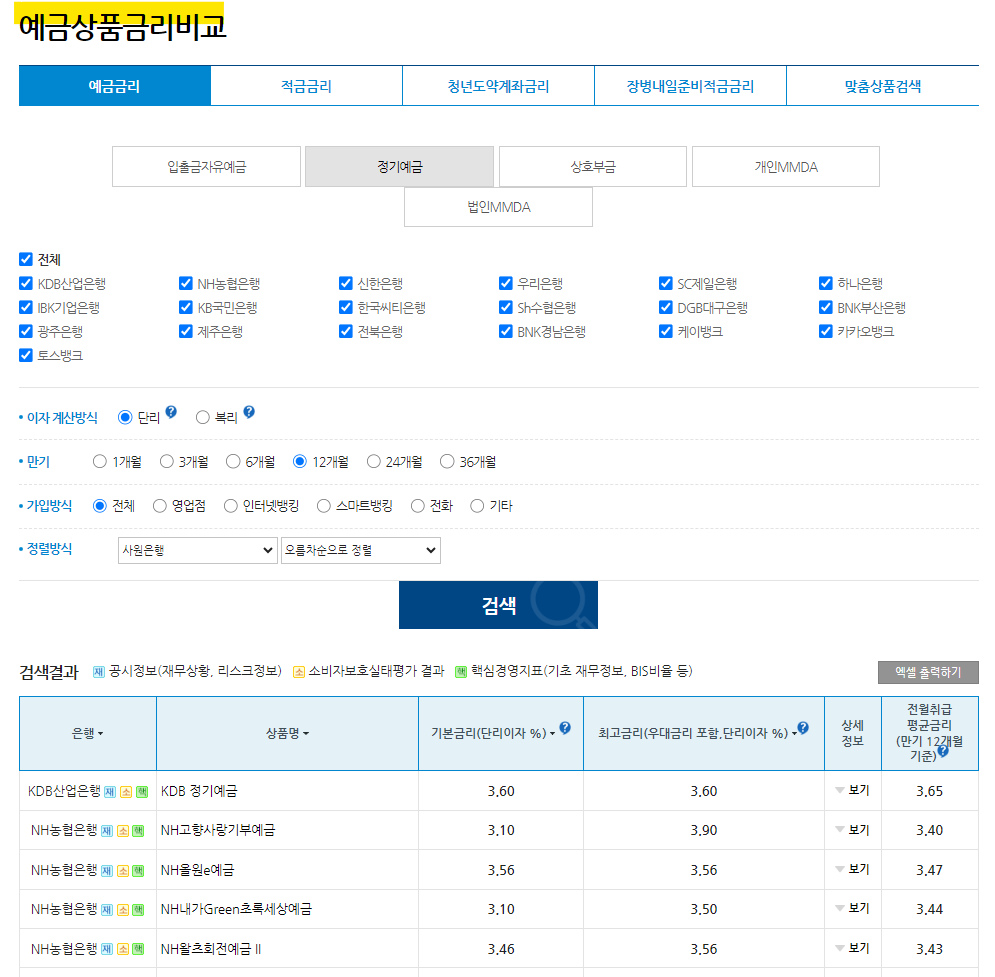Click help icon in 전월취급 평균금리 header

click(943, 751)
